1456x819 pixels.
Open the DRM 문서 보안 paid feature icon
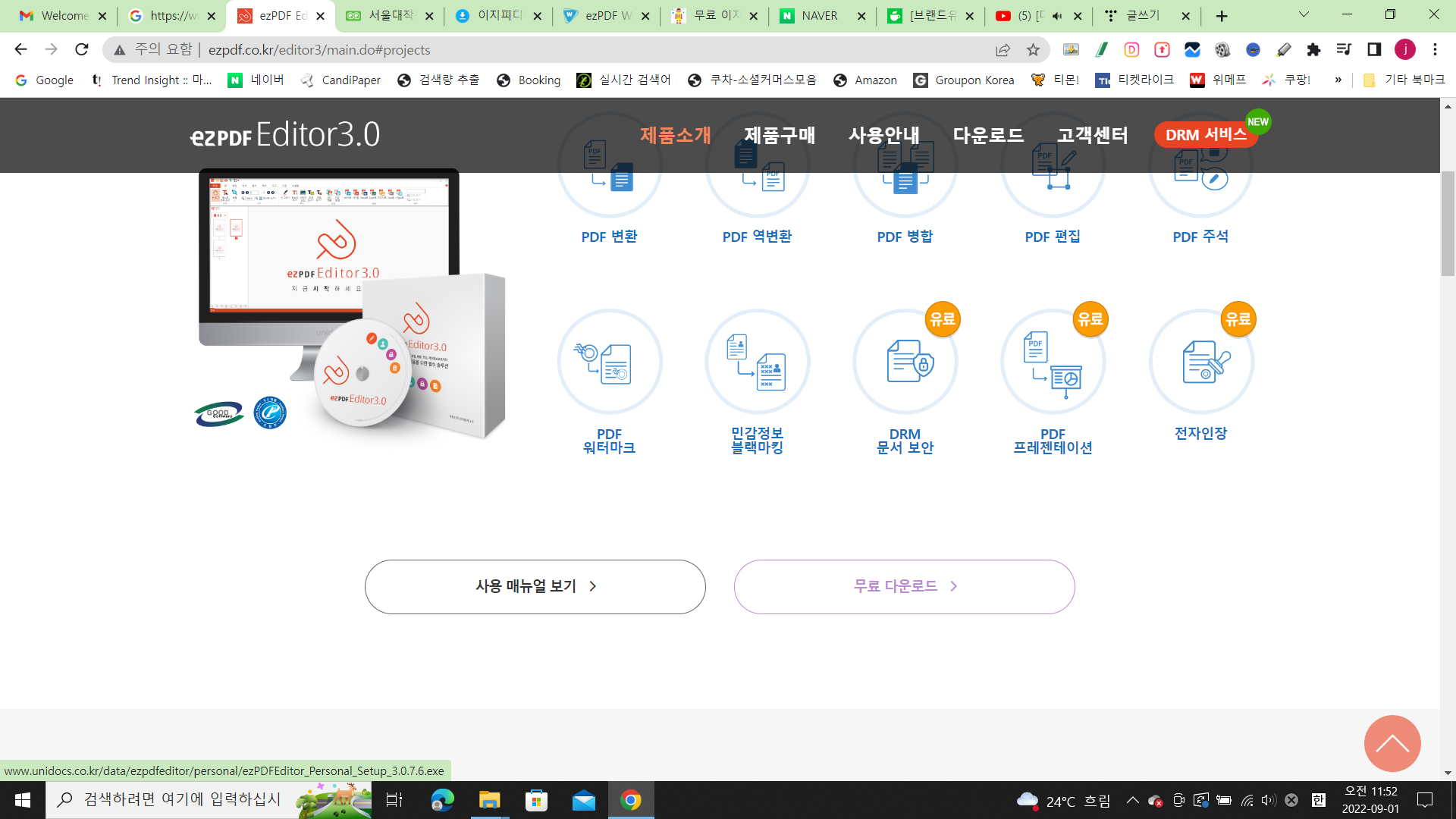(905, 362)
